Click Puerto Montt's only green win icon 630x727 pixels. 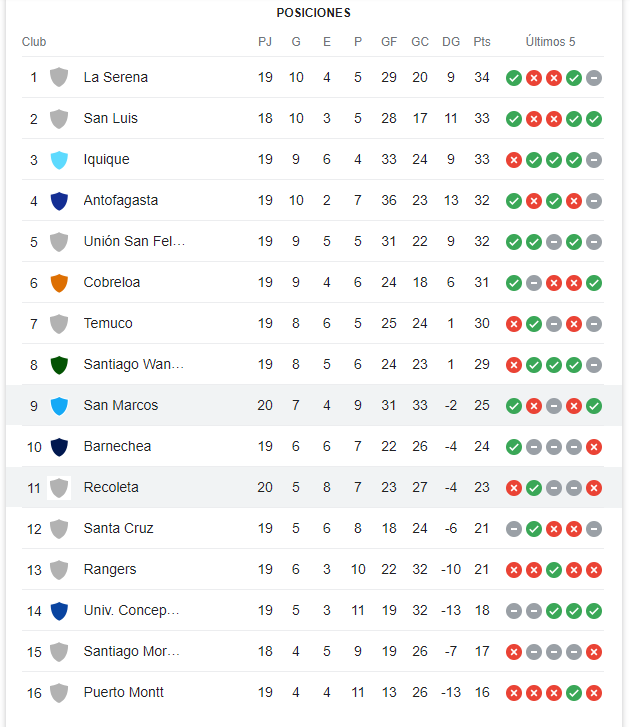point(574,693)
